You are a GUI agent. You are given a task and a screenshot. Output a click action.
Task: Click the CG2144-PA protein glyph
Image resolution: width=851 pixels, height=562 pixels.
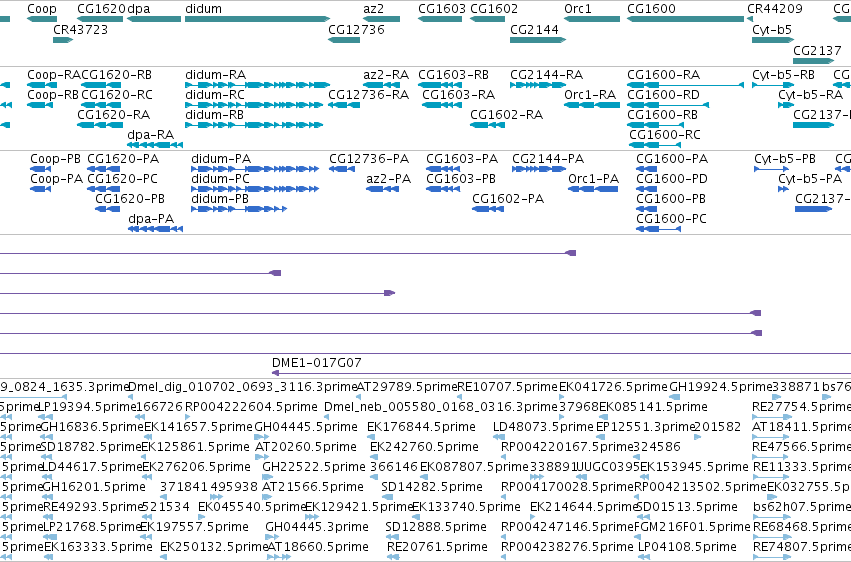[x=539, y=169]
